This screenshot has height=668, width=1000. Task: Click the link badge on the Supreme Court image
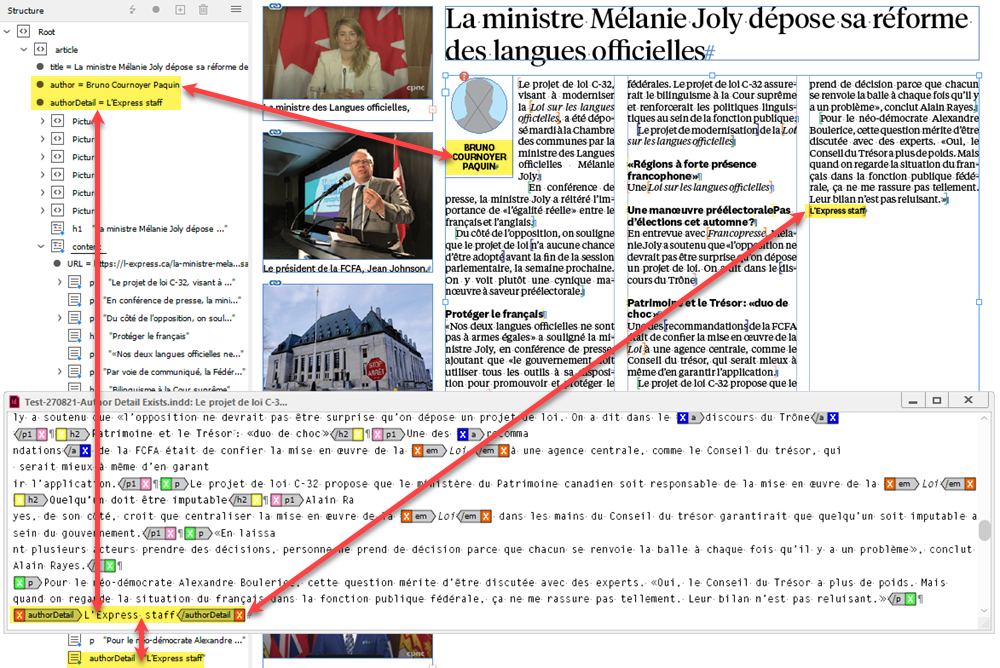coord(275,282)
